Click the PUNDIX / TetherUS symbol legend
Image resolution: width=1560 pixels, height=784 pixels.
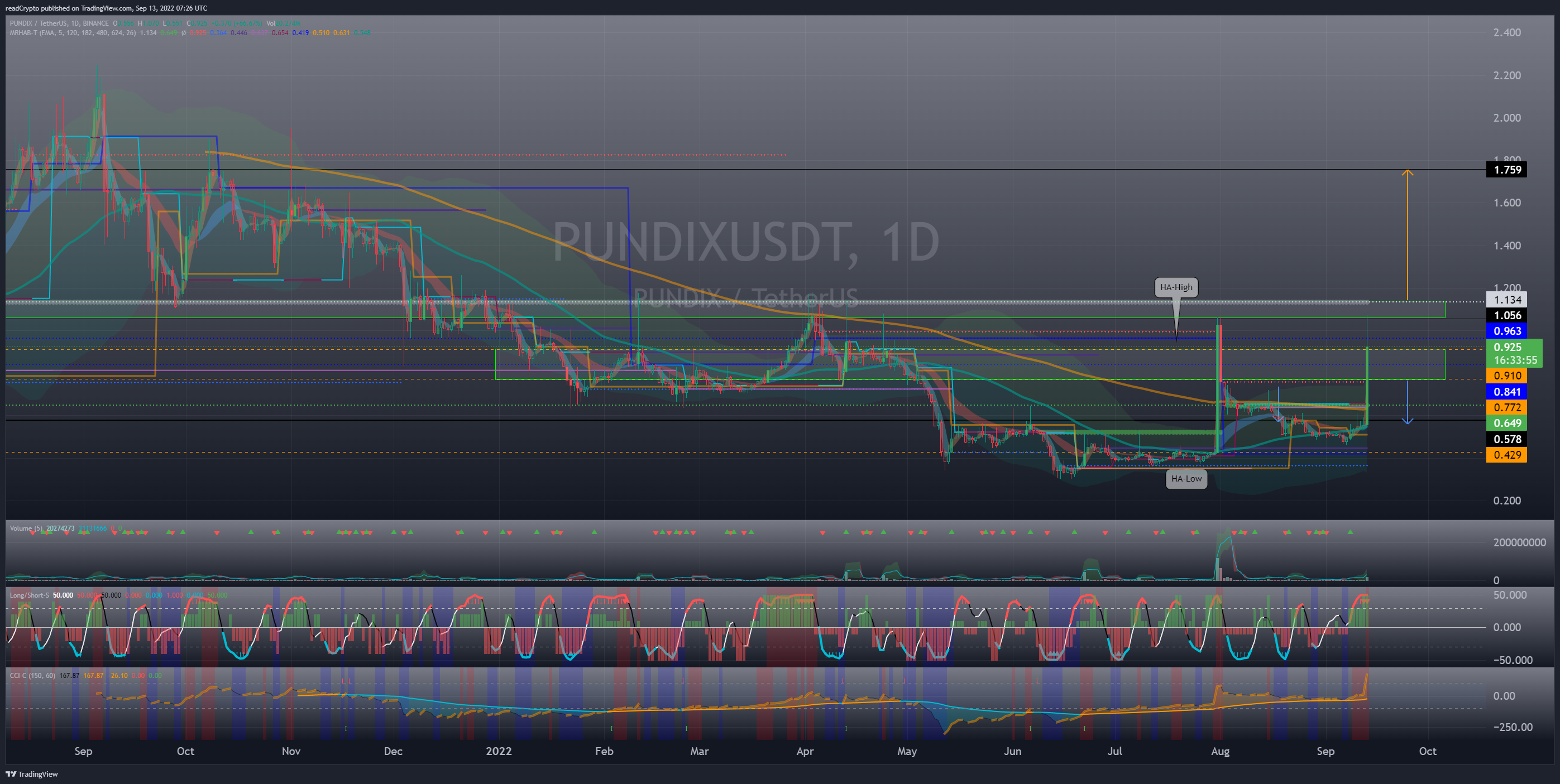click(59, 23)
